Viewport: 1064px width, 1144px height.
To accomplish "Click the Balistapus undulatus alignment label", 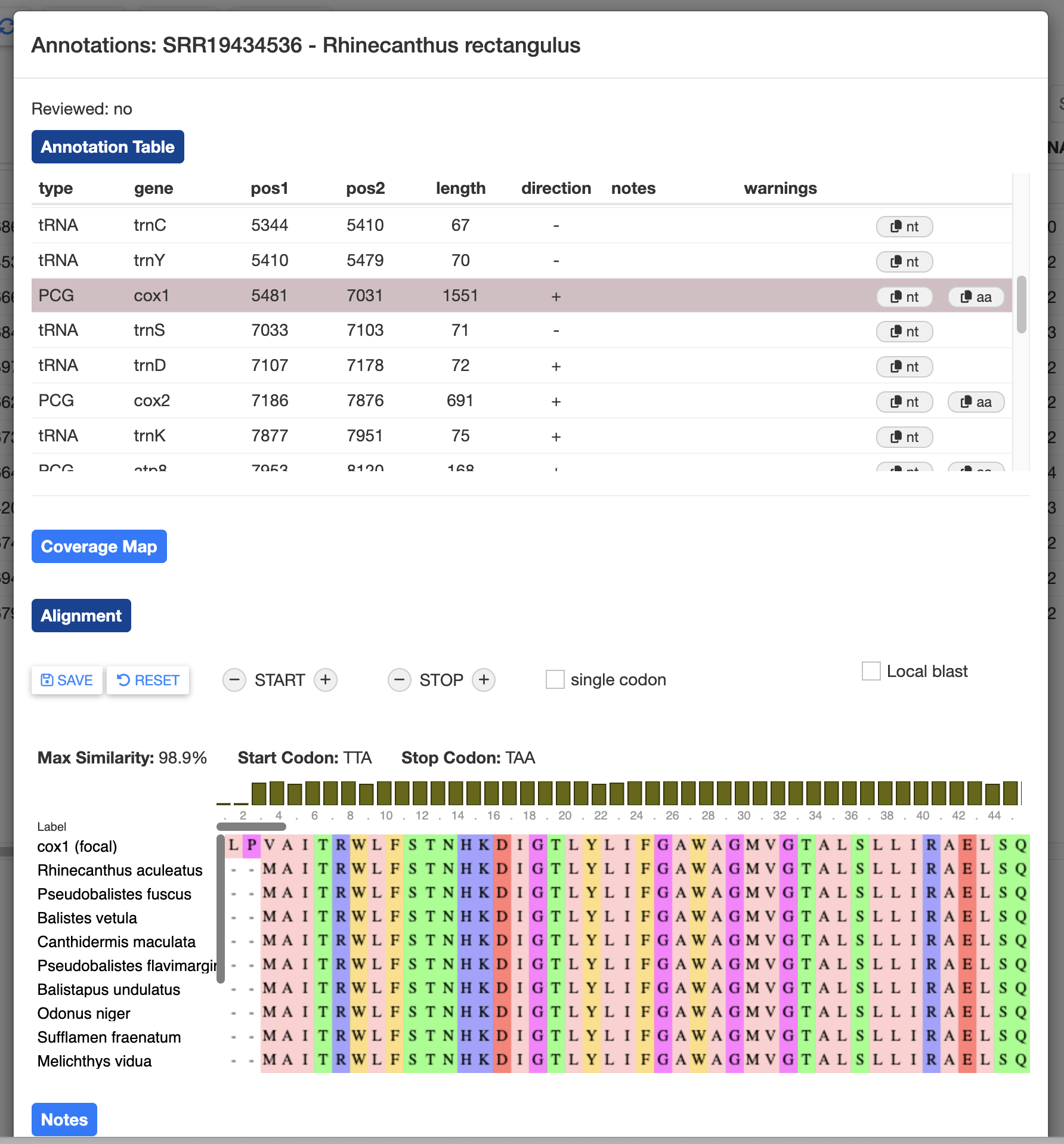I will coord(109,990).
